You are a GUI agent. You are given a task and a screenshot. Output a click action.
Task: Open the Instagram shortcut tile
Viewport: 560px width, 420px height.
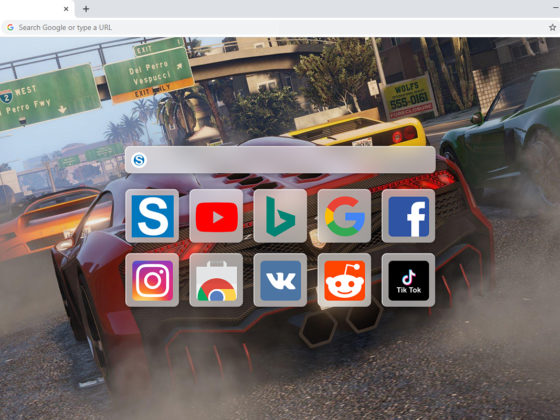(152, 280)
